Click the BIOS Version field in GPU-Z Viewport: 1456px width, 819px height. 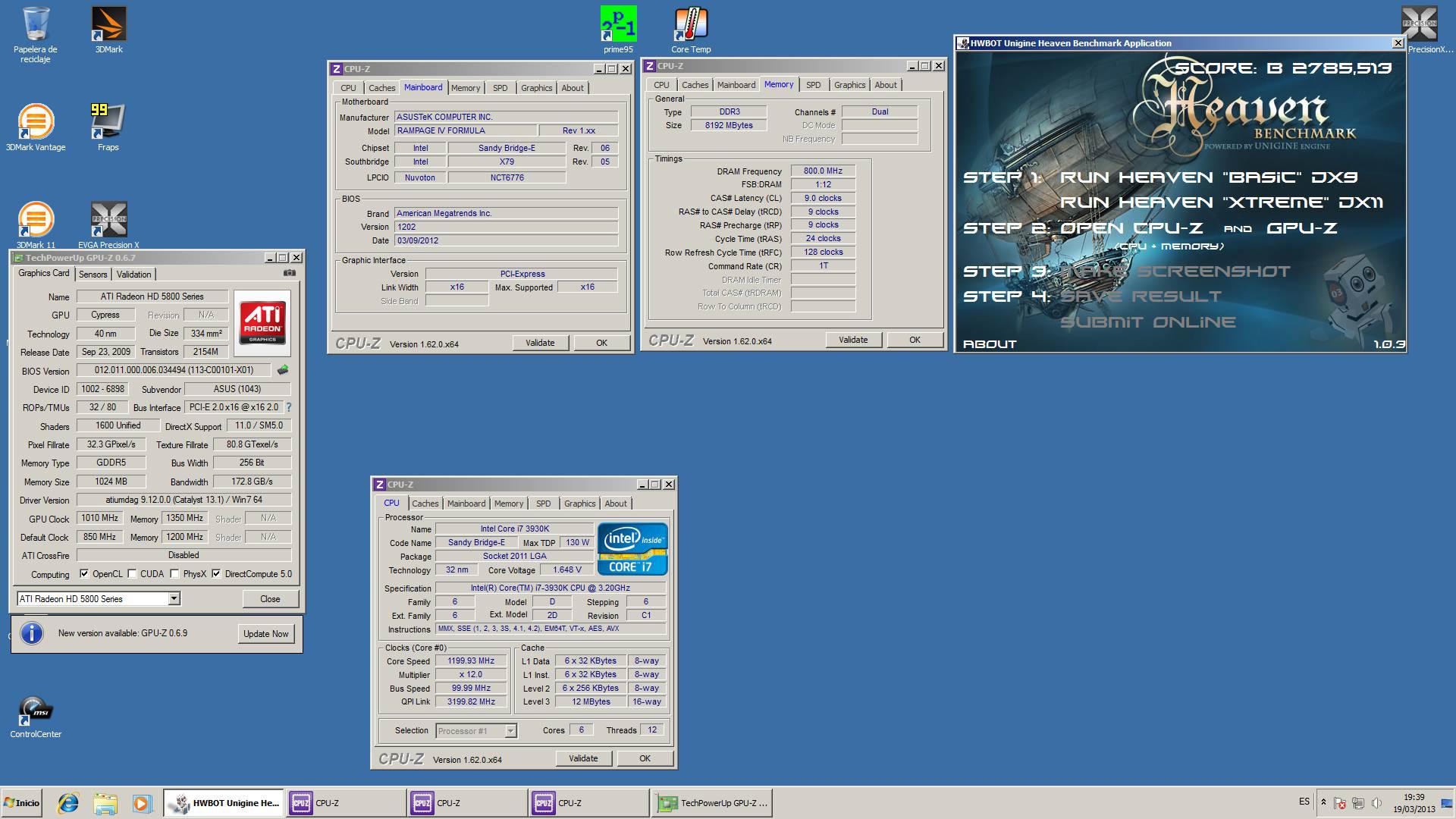point(174,370)
